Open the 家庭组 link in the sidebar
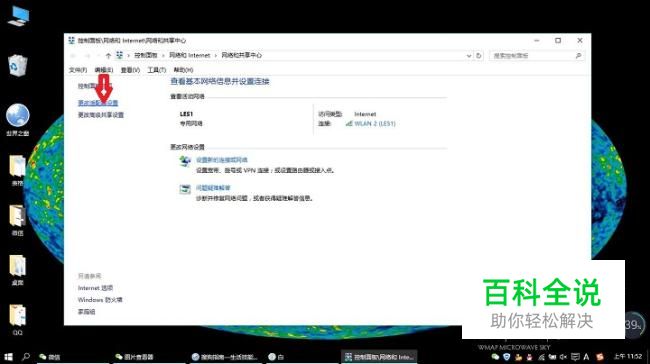Screen dimensions: 650x364 (x=87, y=312)
